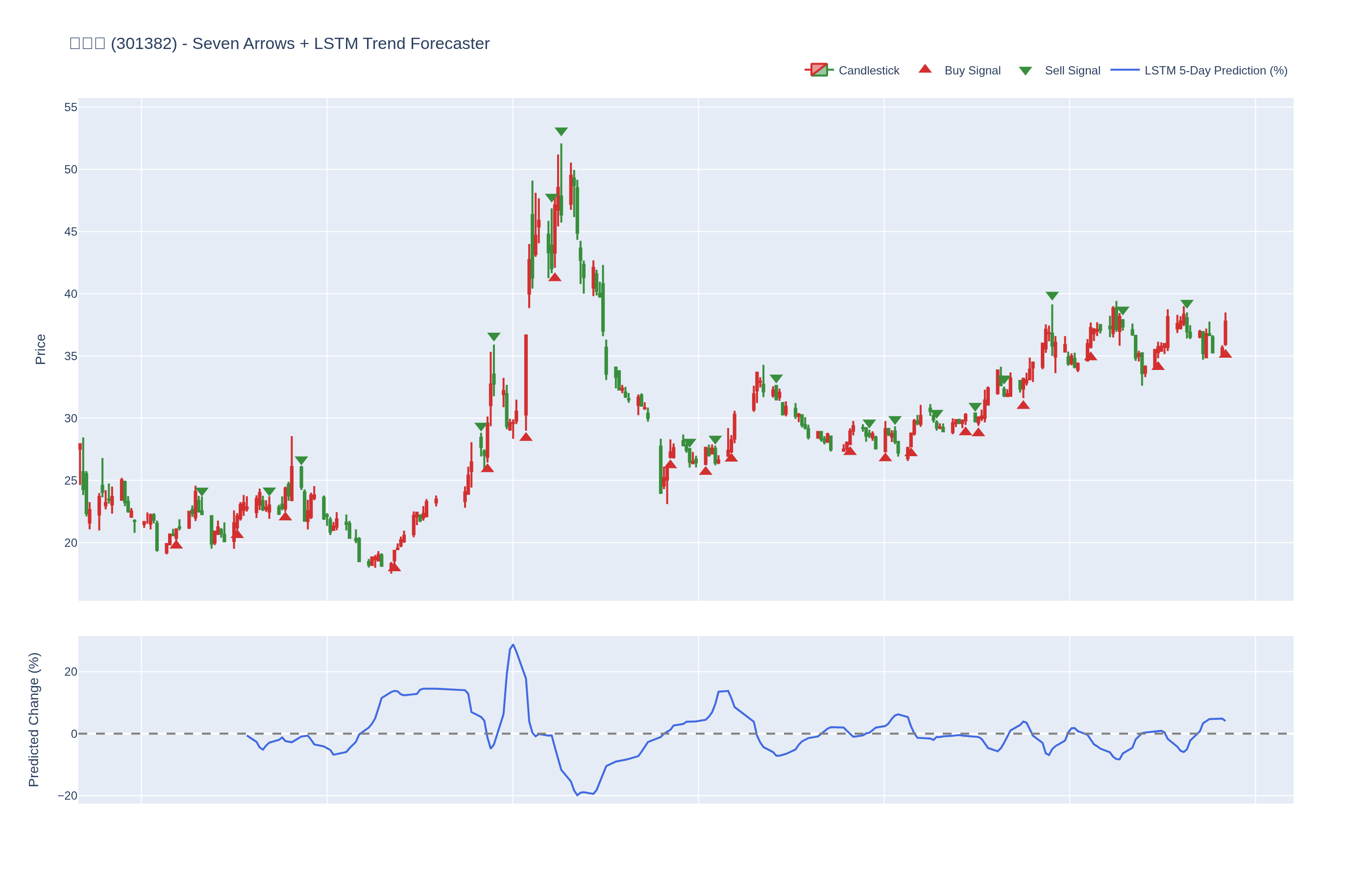This screenshot has width=1372, height=882.
Task: Click the topmost sell signal marker above the price peak
Action: tap(561, 131)
